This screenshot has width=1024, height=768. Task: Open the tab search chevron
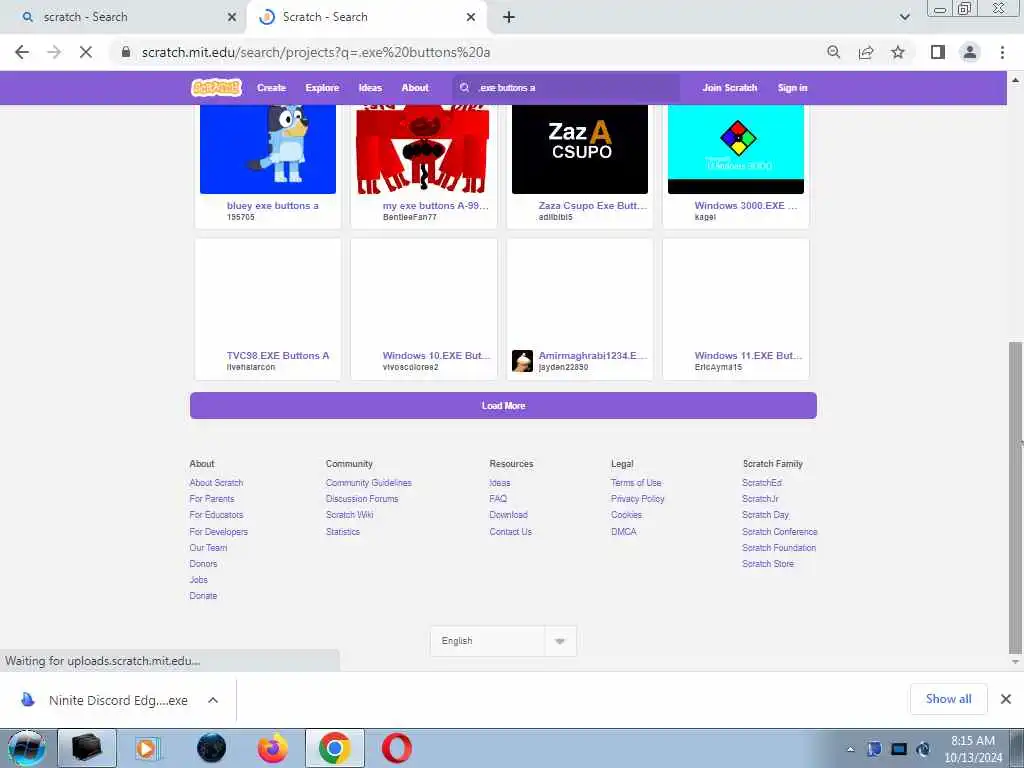pyautogui.click(x=904, y=17)
